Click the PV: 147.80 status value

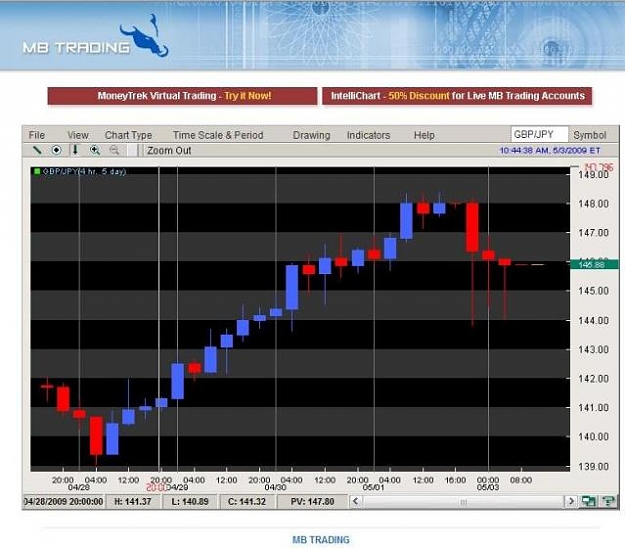click(312, 502)
